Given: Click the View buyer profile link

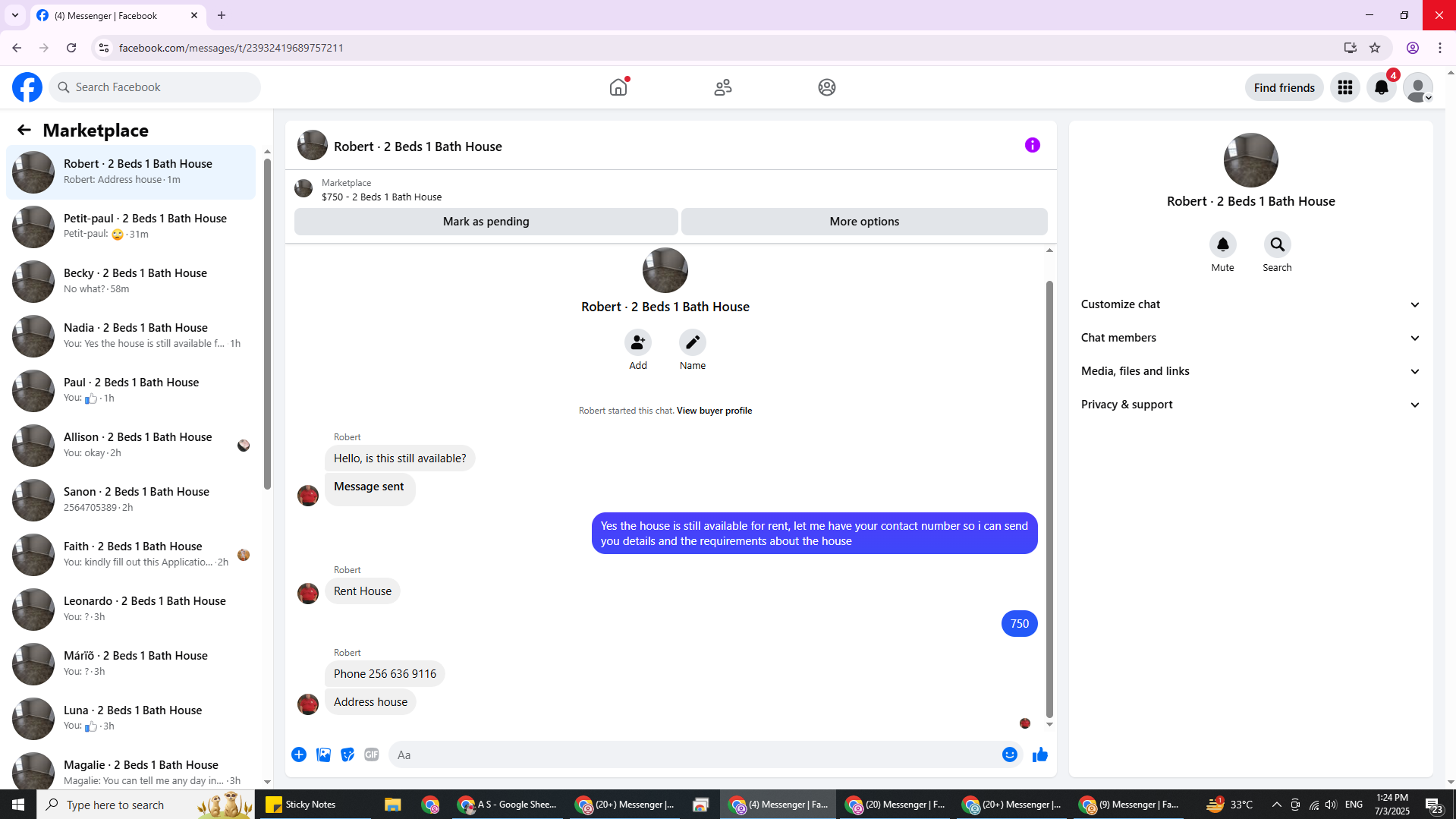Looking at the screenshot, I should 714,411.
